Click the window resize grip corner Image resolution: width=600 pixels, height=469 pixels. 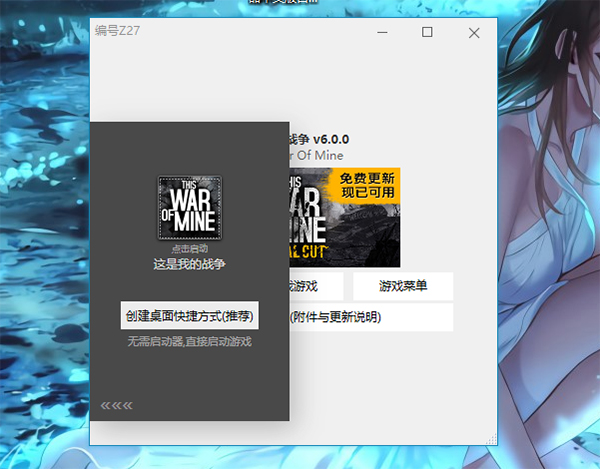[x=491, y=439]
